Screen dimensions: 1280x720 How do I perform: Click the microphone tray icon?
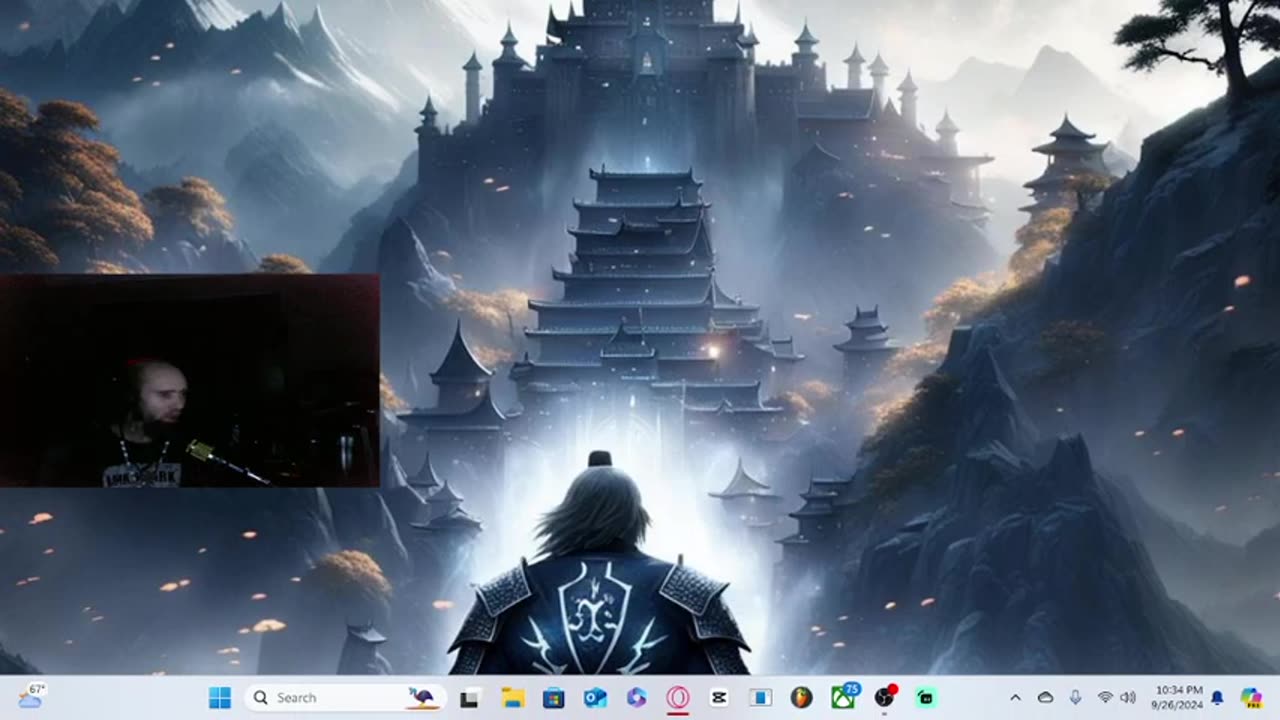[x=1075, y=697]
